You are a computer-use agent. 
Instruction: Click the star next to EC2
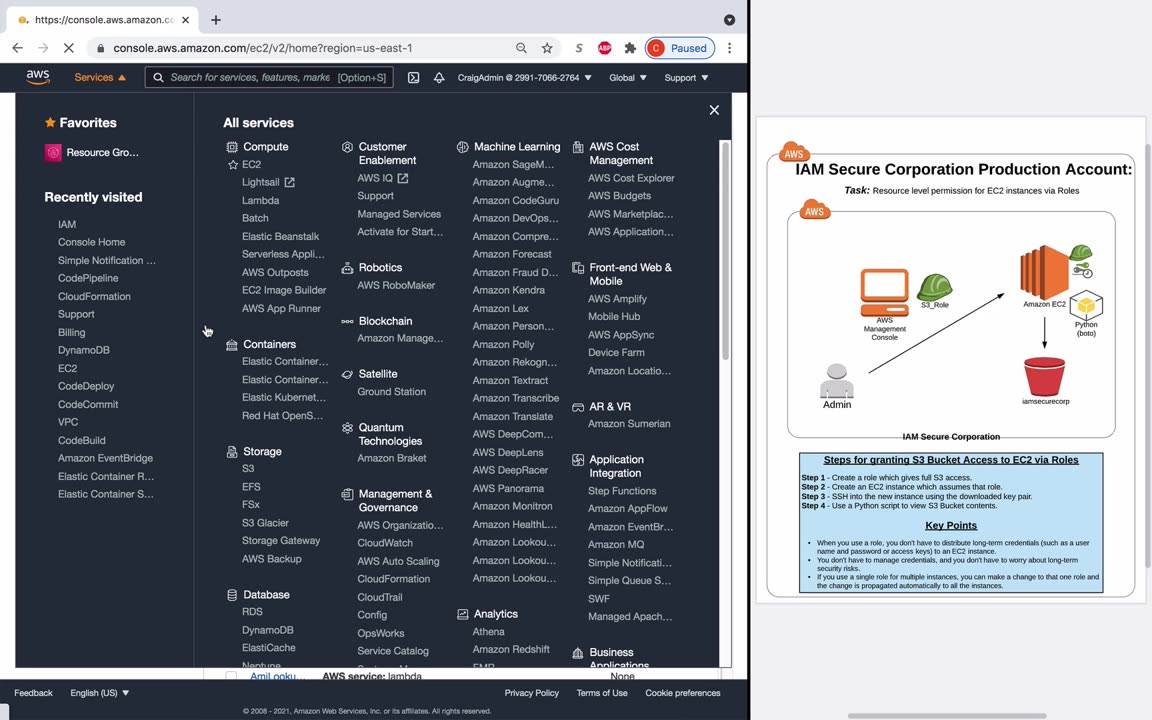coord(233,165)
